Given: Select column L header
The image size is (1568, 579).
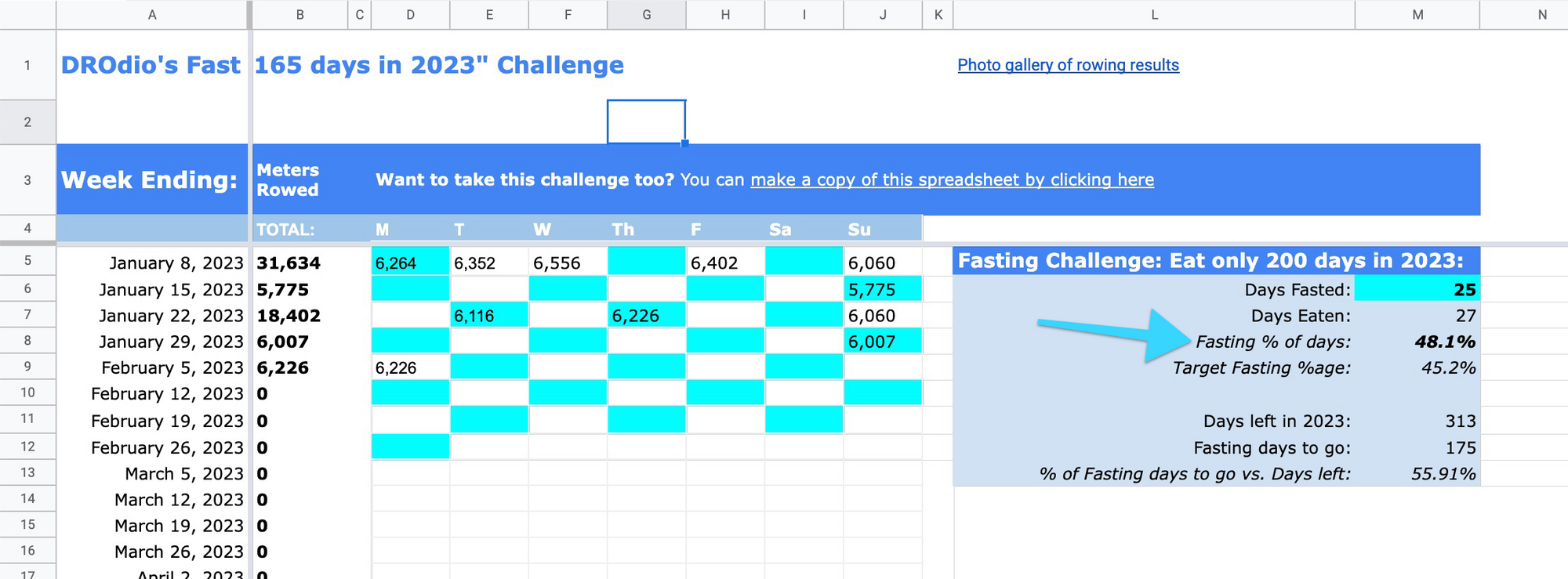Looking at the screenshot, I should pyautogui.click(x=1154, y=15).
